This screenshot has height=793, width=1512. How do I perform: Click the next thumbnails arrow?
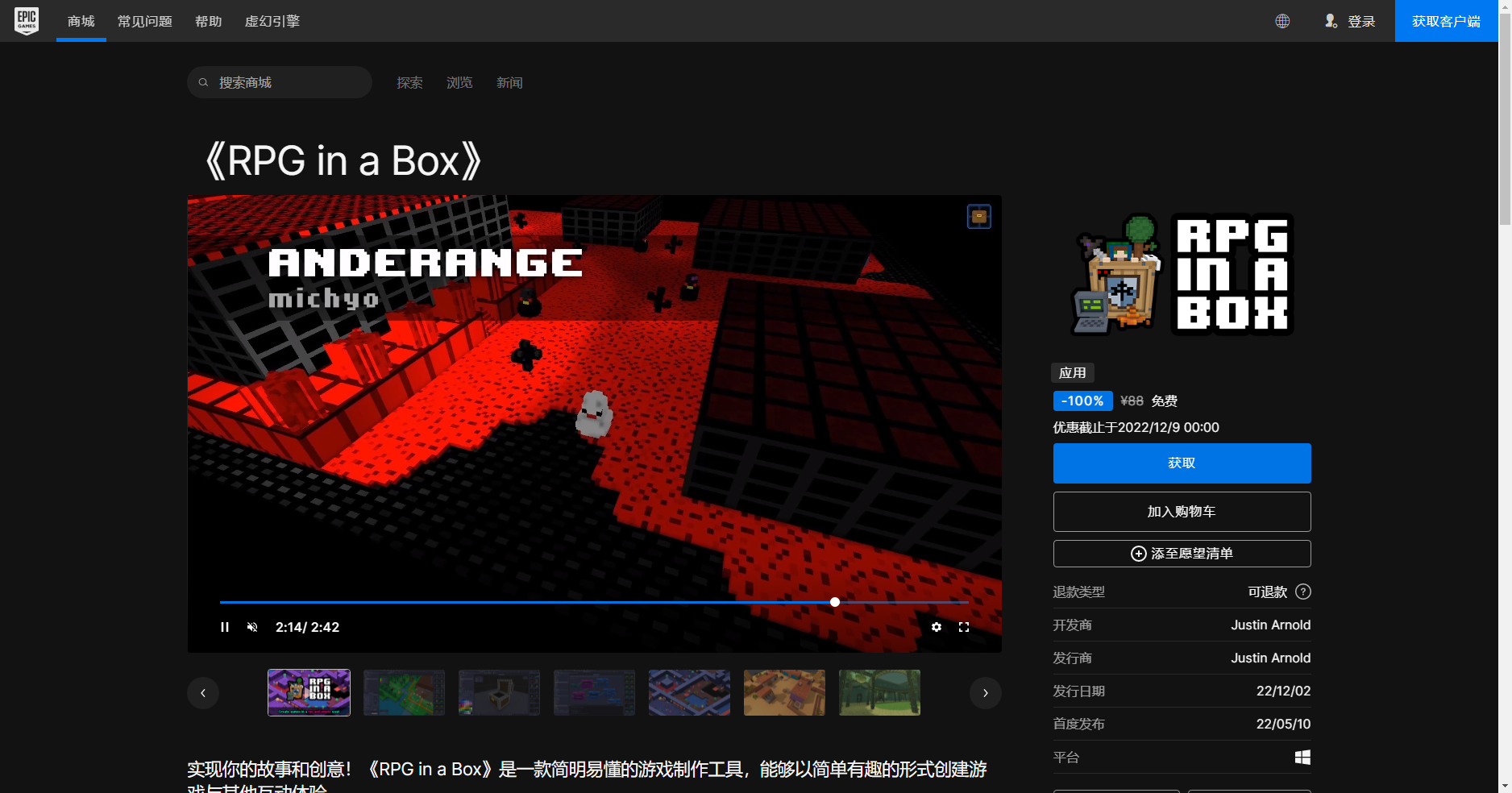click(985, 692)
